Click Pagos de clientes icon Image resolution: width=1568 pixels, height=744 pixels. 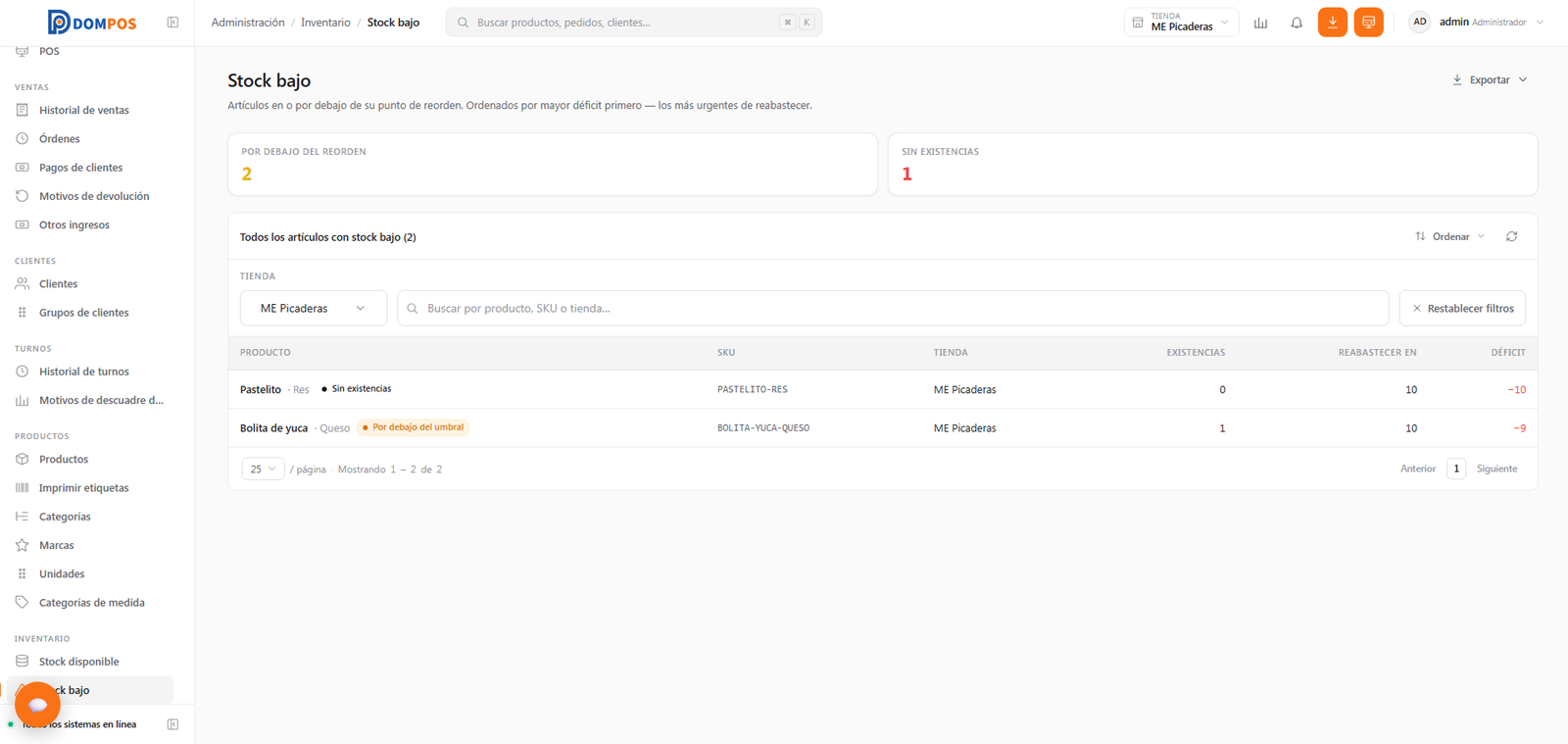22,167
